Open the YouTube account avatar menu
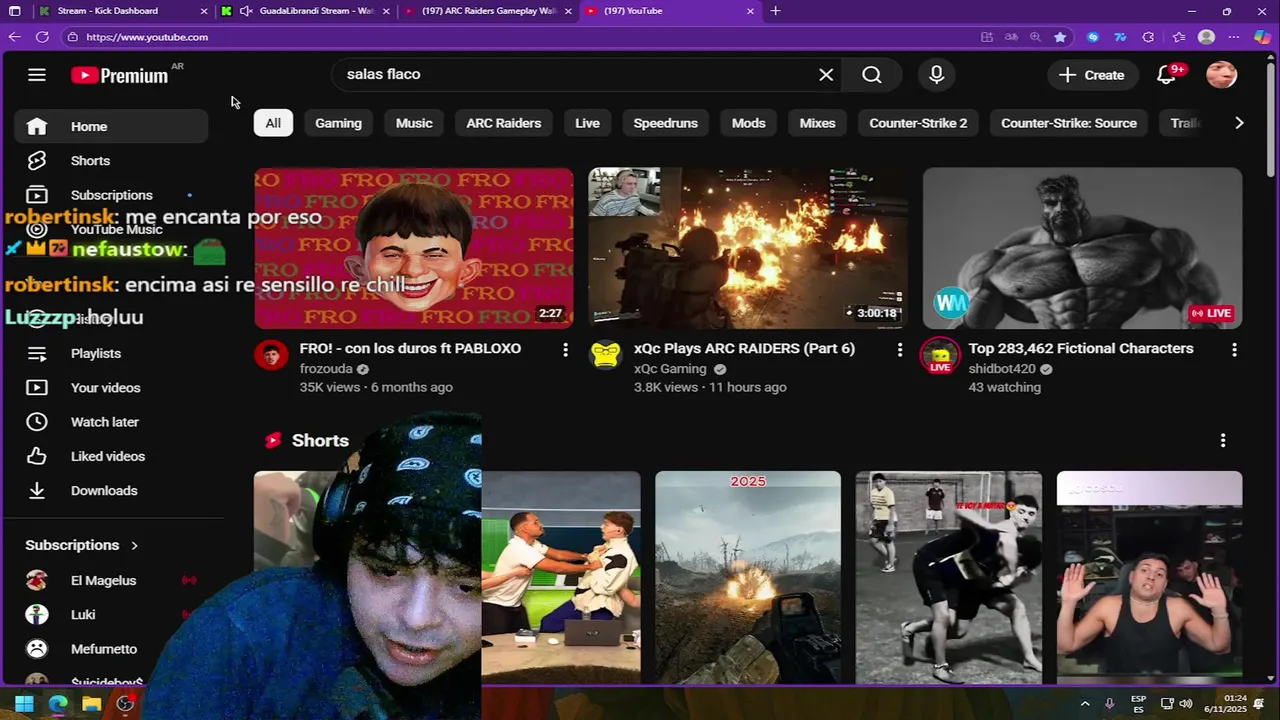 [1221, 75]
